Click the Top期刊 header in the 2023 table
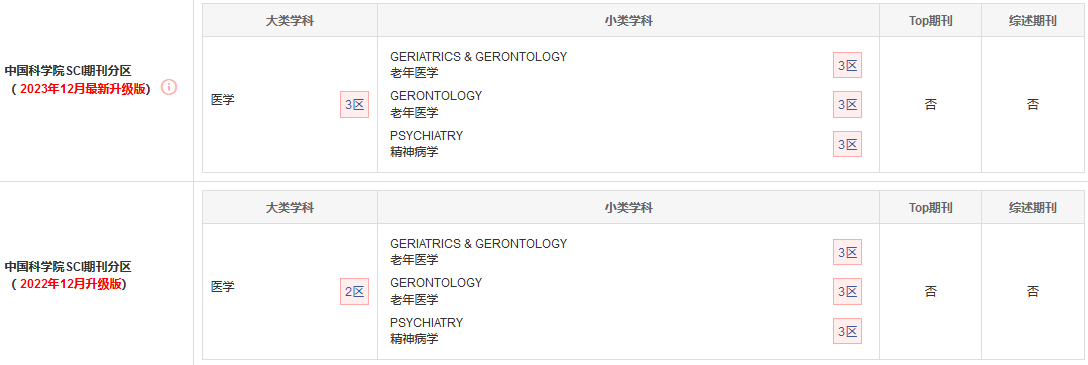 coord(930,21)
